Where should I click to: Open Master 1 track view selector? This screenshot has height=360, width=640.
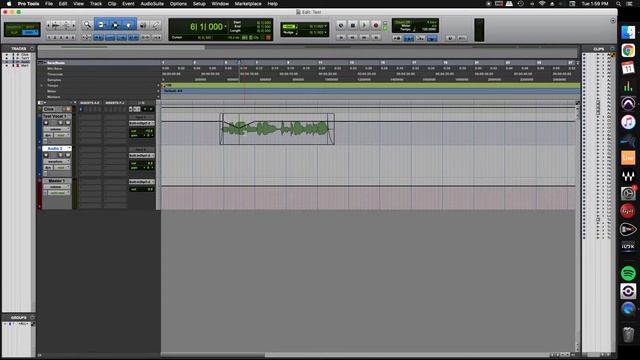pyautogui.click(x=56, y=187)
